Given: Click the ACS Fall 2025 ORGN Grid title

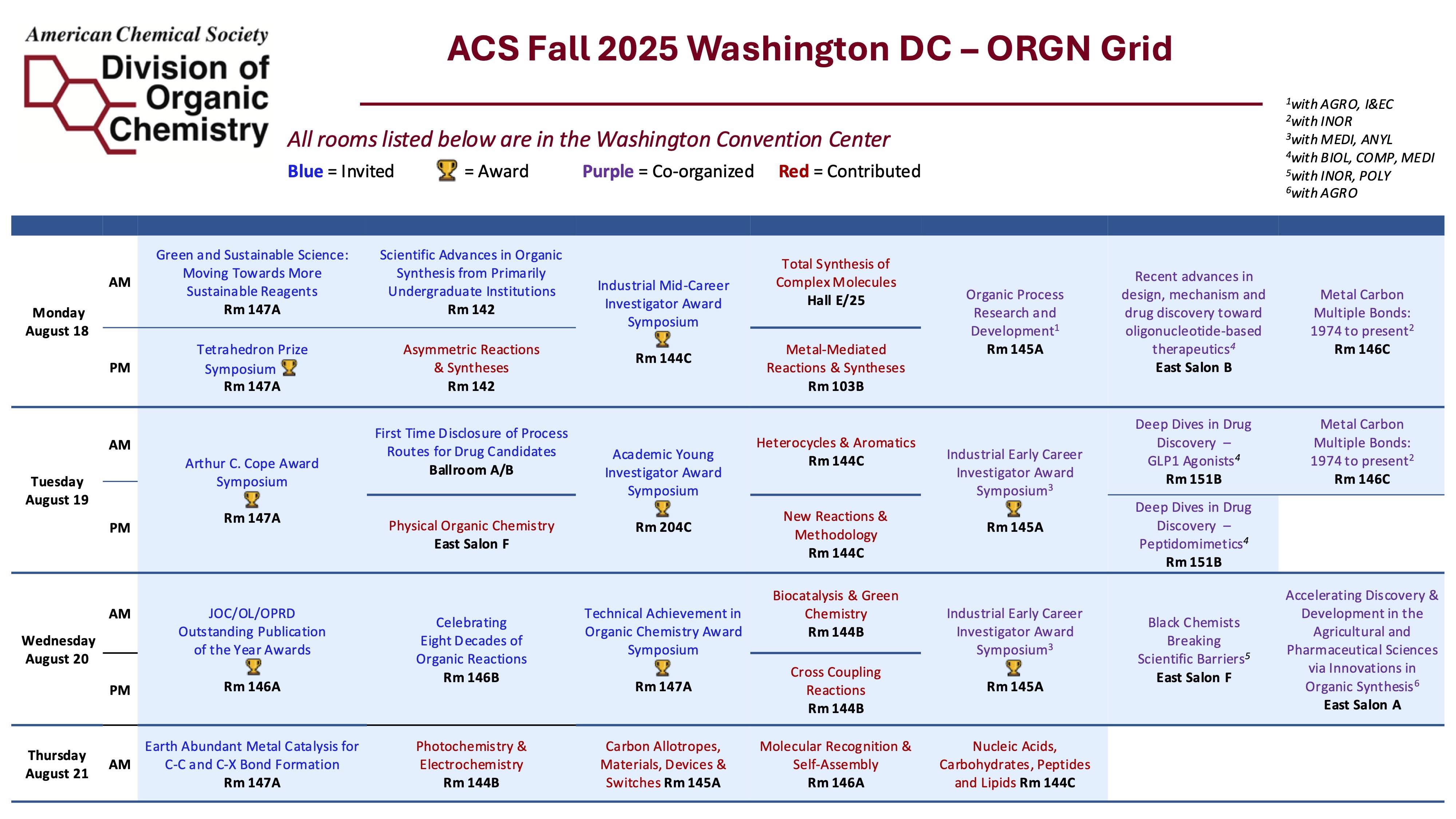Looking at the screenshot, I should [x=809, y=49].
